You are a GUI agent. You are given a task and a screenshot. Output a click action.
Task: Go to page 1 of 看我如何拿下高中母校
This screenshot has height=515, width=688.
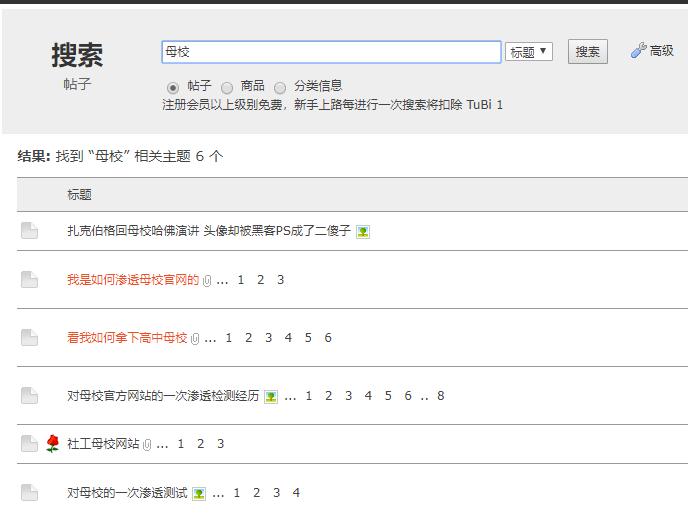tap(229, 338)
